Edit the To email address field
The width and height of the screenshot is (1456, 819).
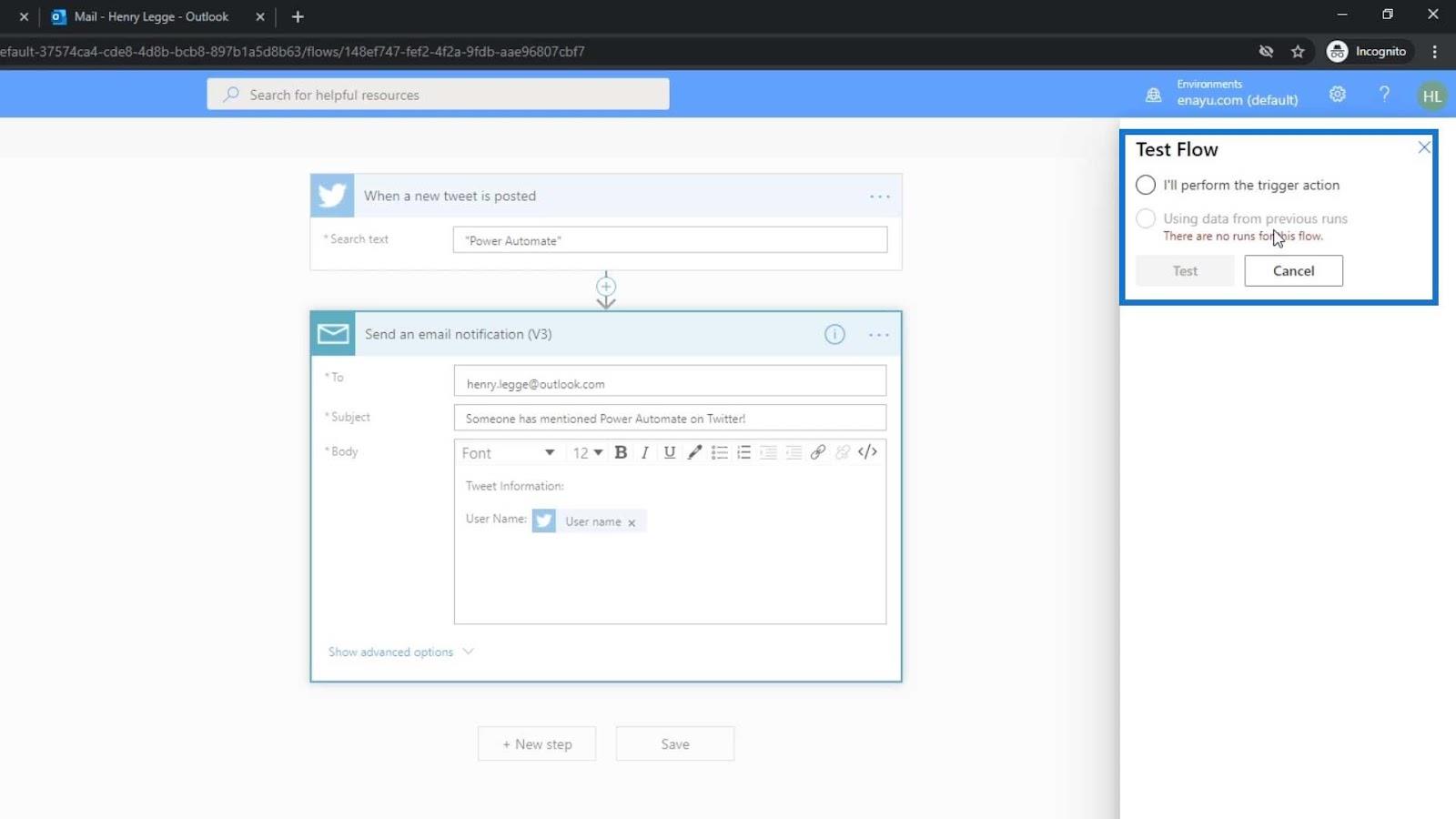[670, 382]
